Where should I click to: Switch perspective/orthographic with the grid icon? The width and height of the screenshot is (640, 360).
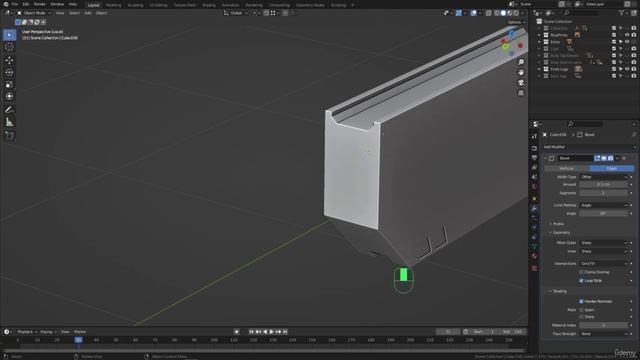(521, 93)
